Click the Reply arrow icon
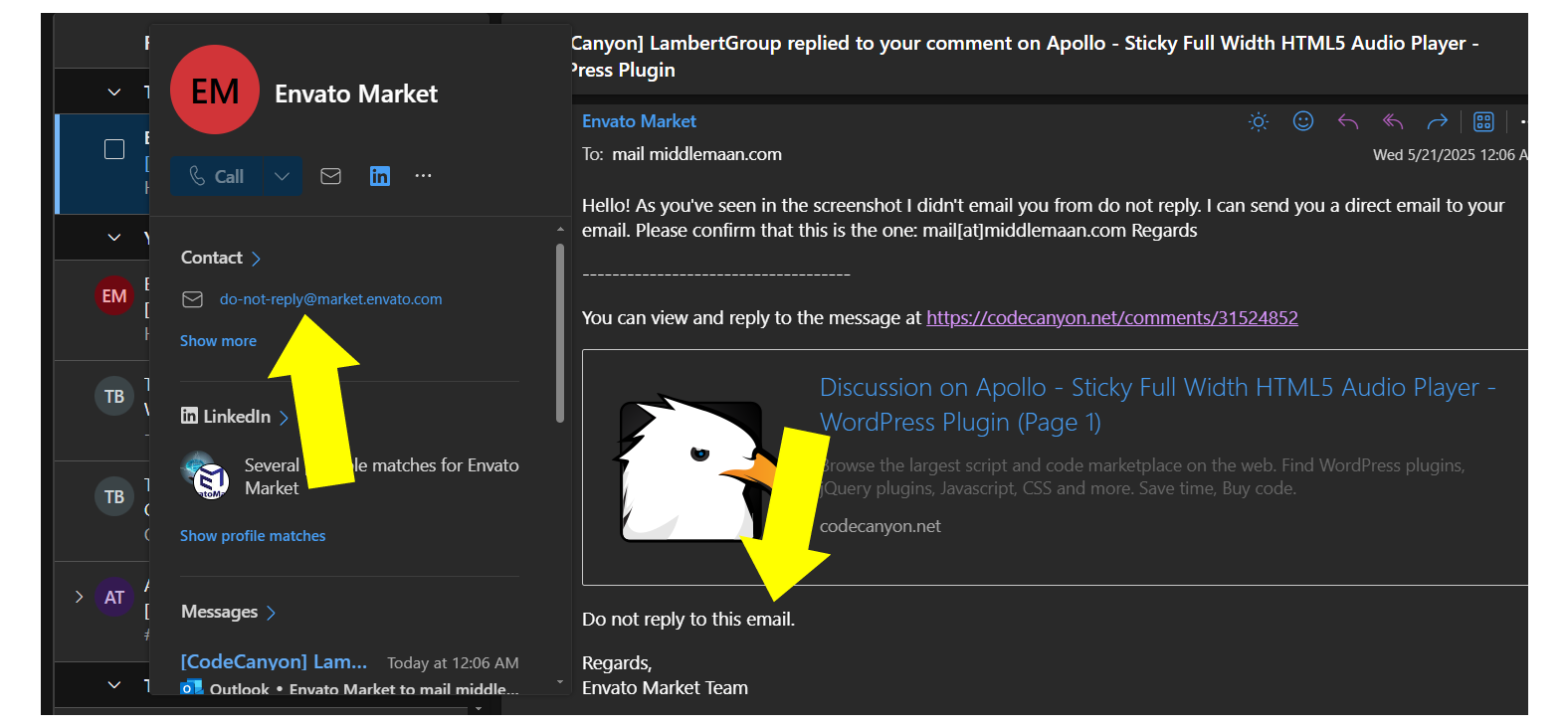1568x728 pixels. 1348,121
